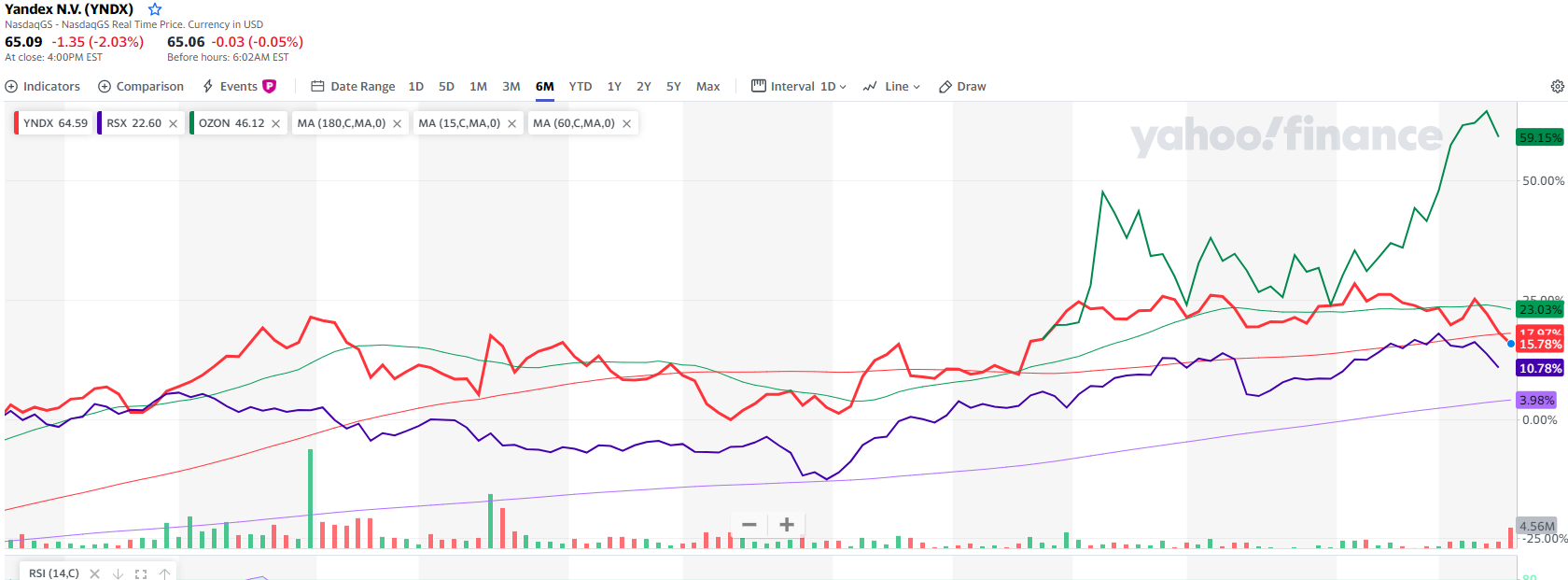
Task: Click the MA (15,C,MA,0) legend label
Action: tap(459, 123)
